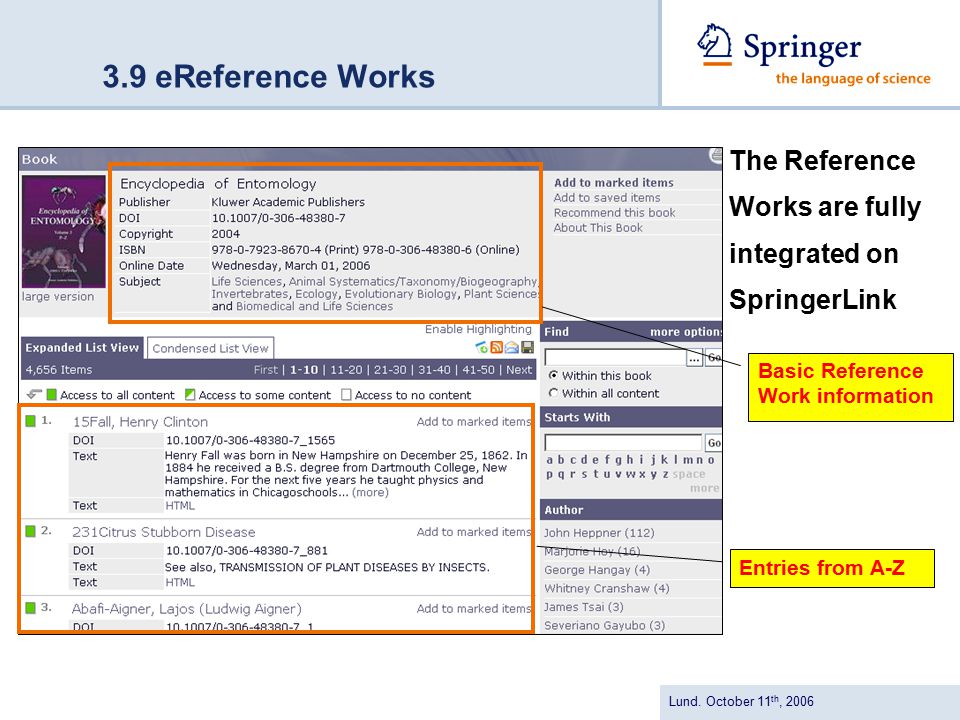
Task: Filter by author George Hangay (4)
Action: pos(597,570)
